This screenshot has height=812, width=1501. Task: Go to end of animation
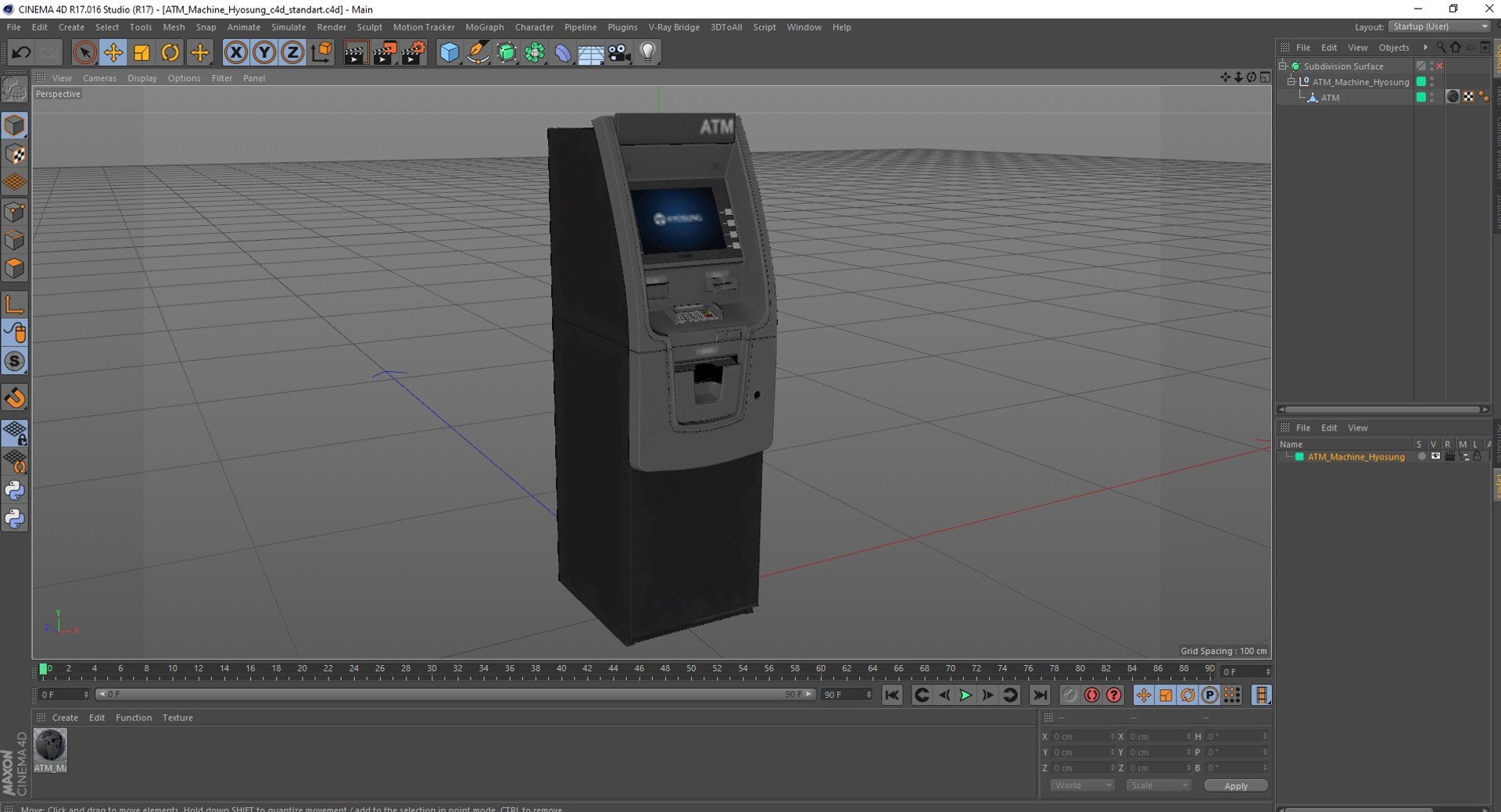pyautogui.click(x=1040, y=695)
